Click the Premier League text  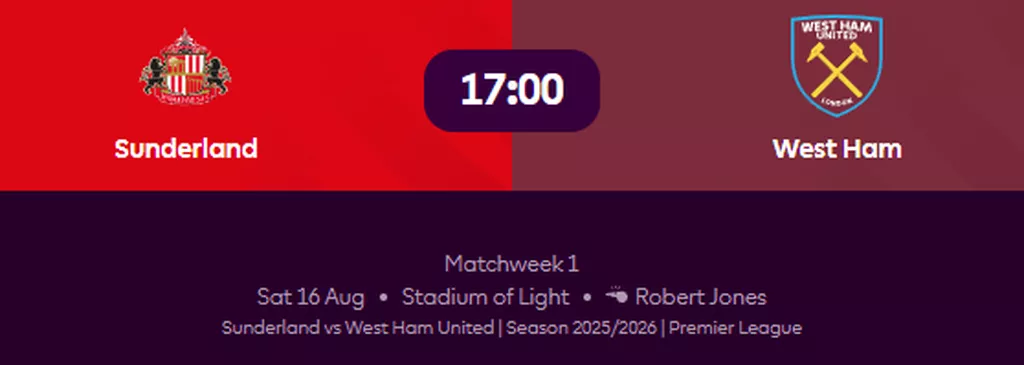pyautogui.click(x=735, y=328)
